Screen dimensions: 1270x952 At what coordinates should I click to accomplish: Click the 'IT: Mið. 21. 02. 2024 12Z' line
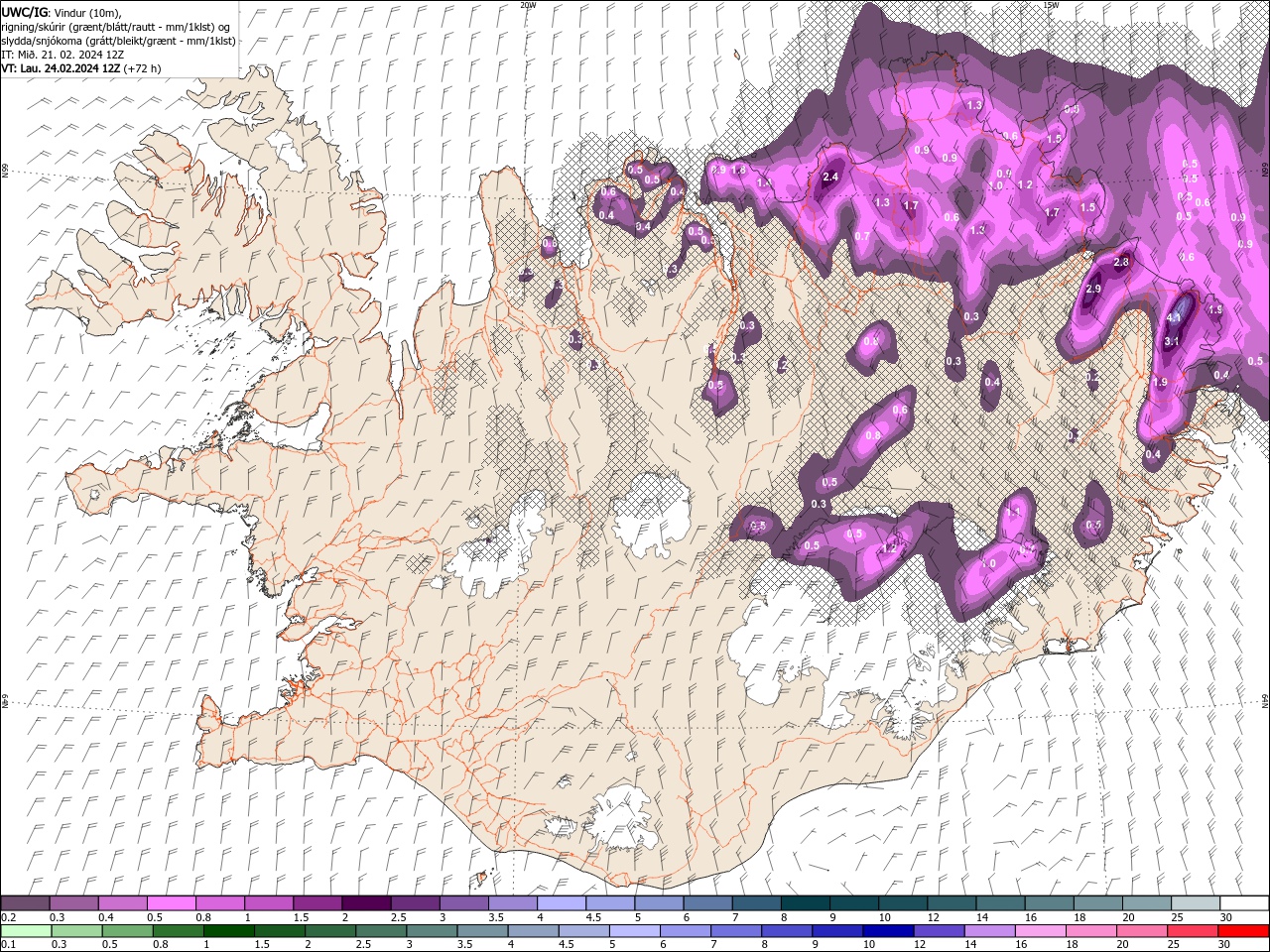click(63, 55)
